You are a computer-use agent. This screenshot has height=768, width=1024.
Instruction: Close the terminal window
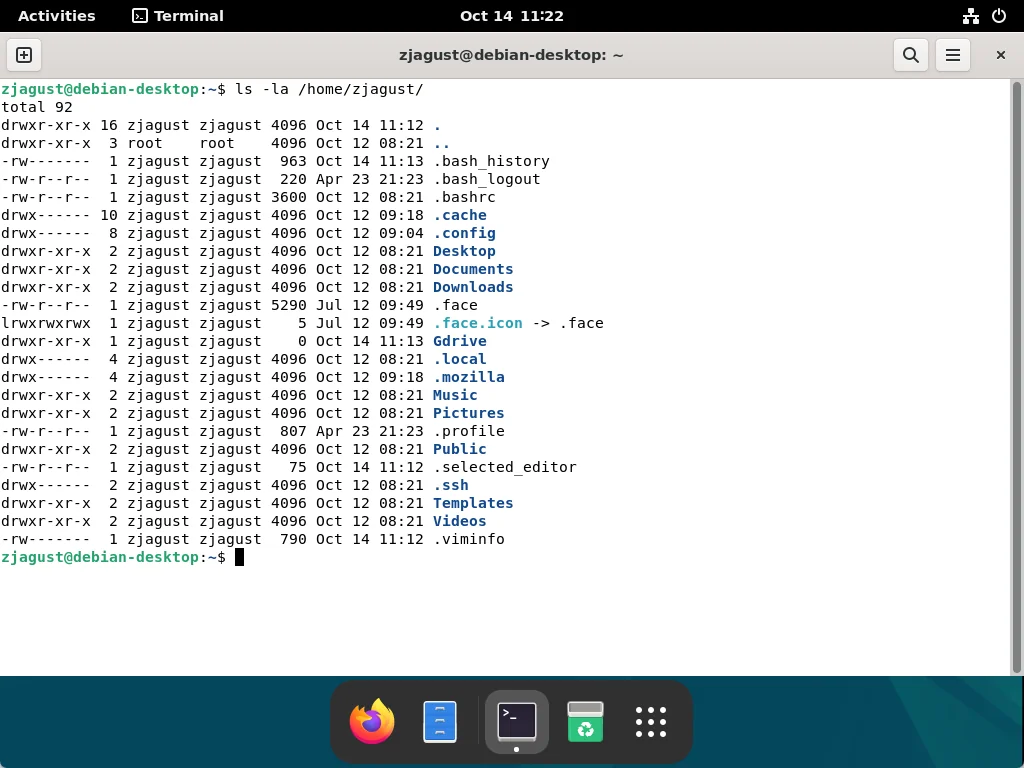tap(1000, 55)
